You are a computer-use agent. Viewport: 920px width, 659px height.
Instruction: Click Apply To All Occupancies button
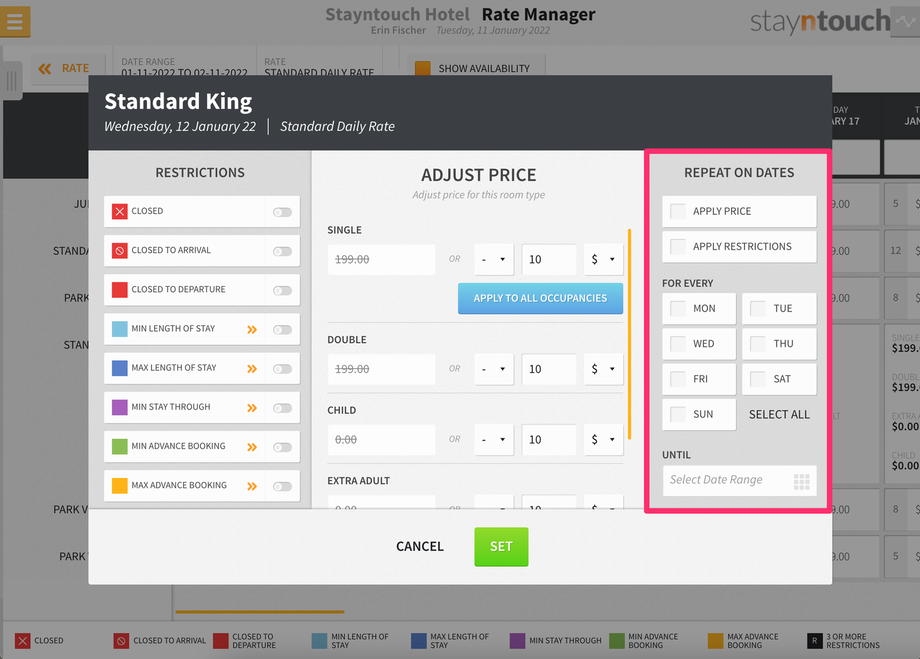(540, 298)
